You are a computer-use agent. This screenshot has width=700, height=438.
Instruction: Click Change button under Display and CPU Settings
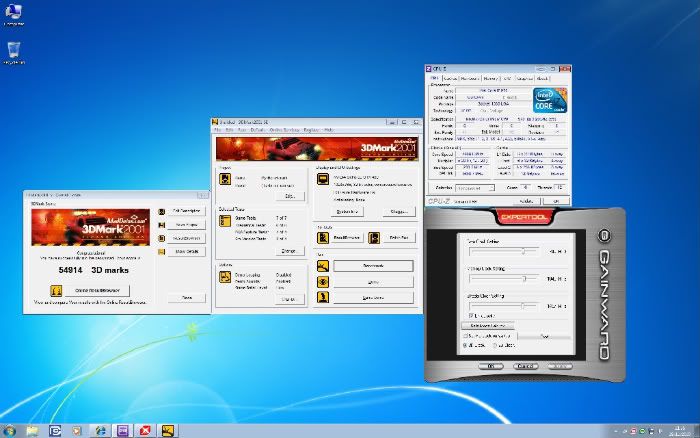399,212
